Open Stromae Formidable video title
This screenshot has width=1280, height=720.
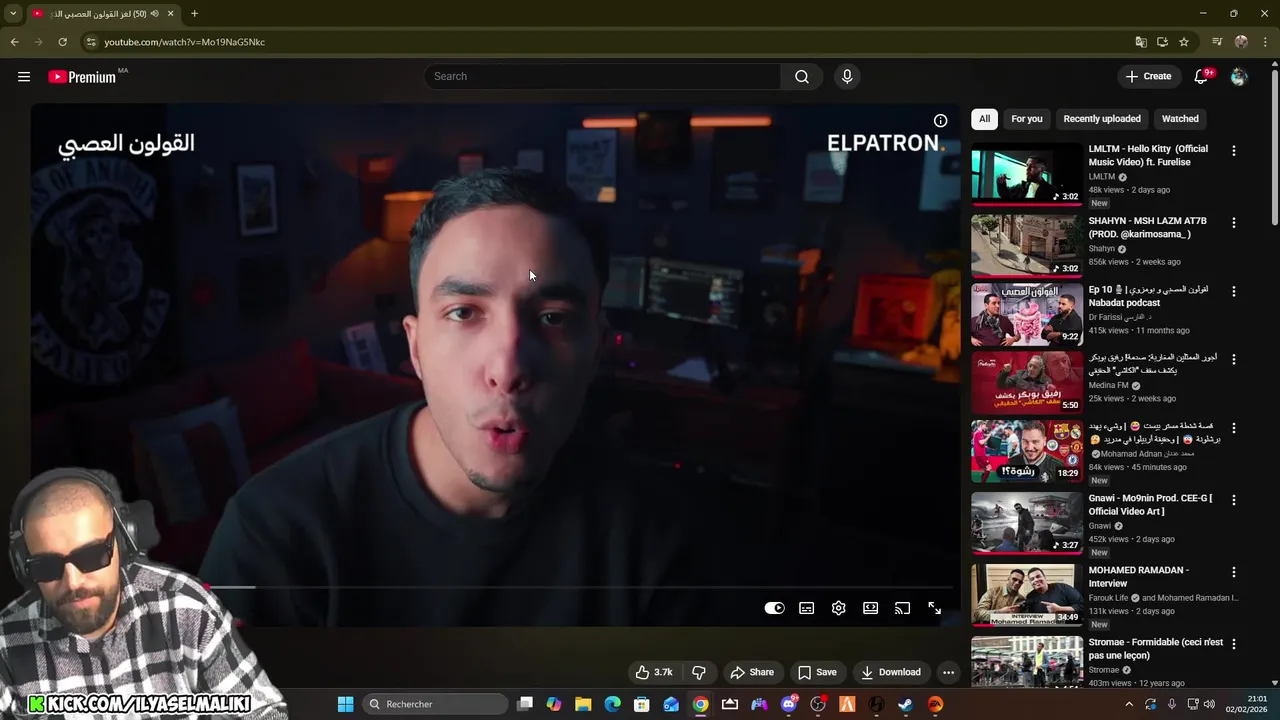point(1156,649)
